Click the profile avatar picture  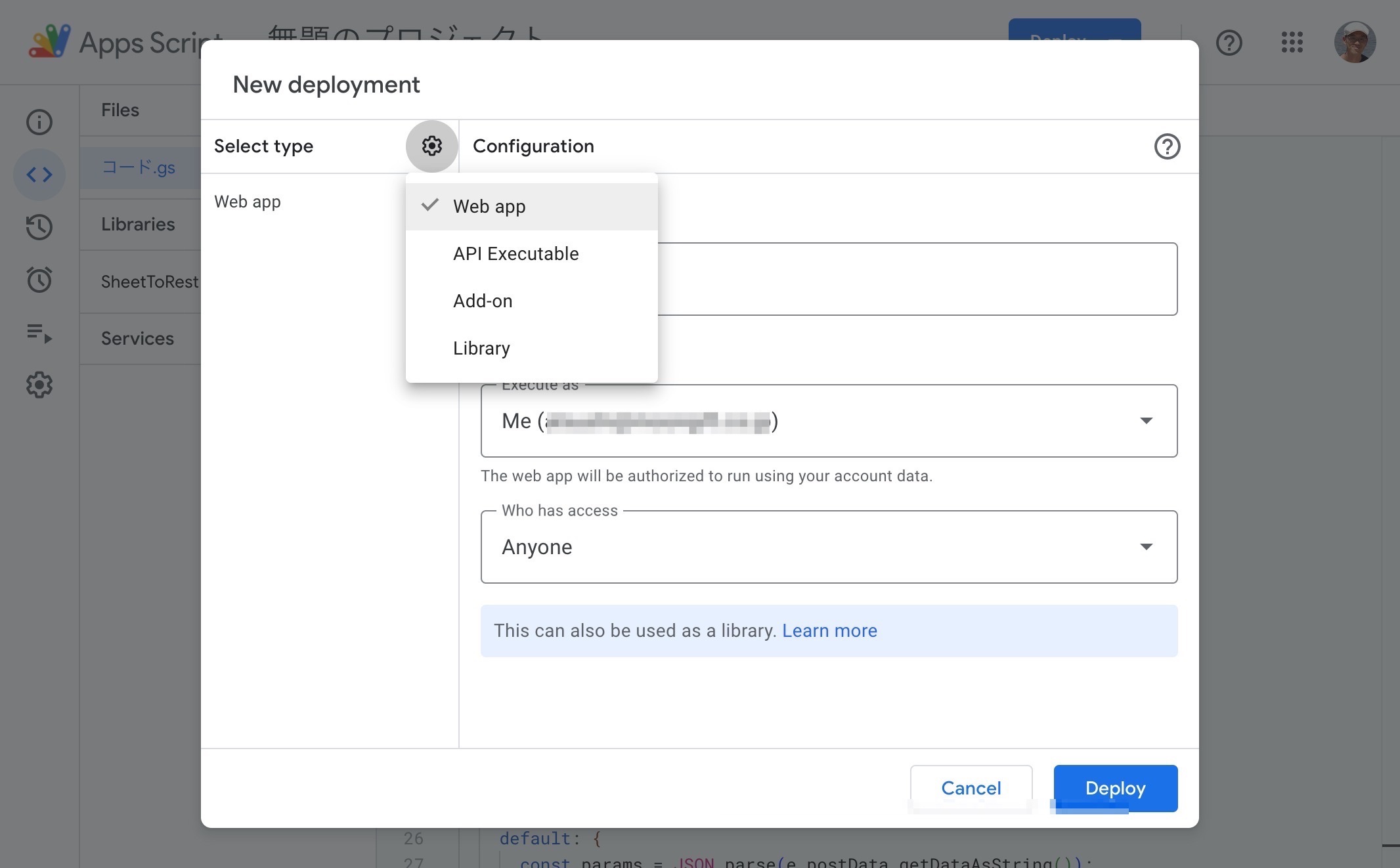pyautogui.click(x=1355, y=42)
